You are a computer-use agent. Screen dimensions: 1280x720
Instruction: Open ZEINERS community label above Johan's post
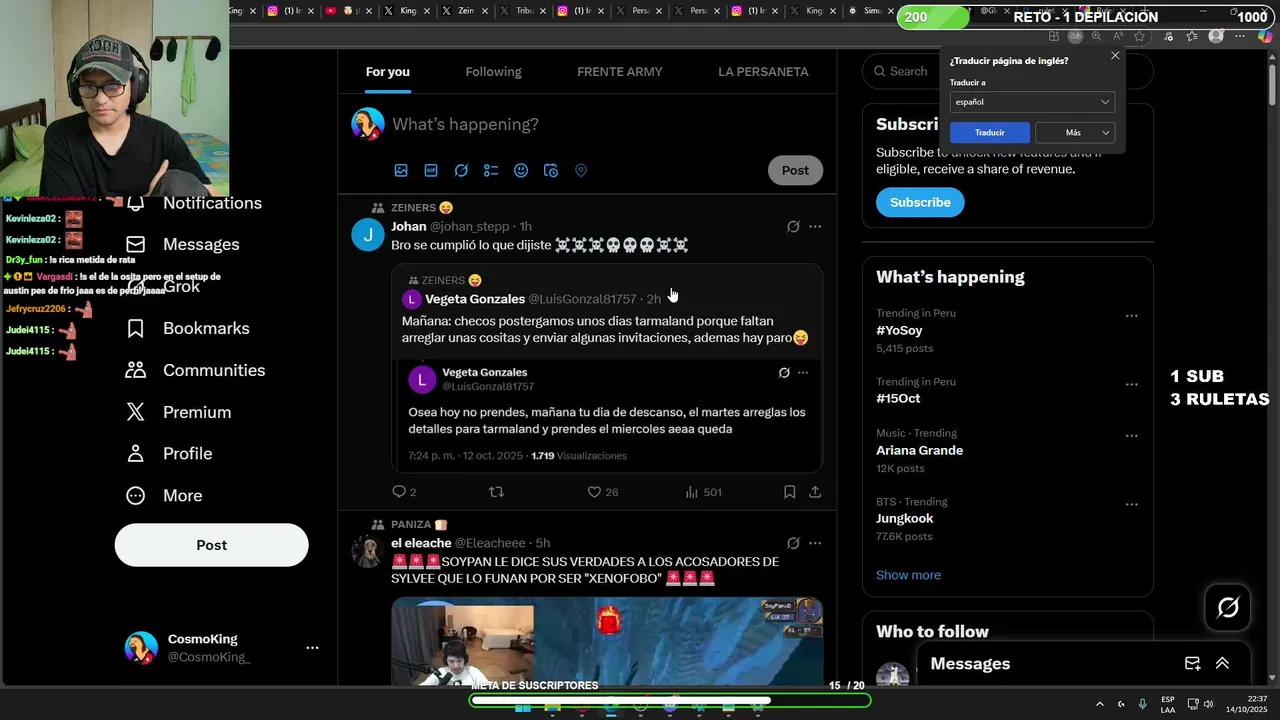tap(421, 208)
